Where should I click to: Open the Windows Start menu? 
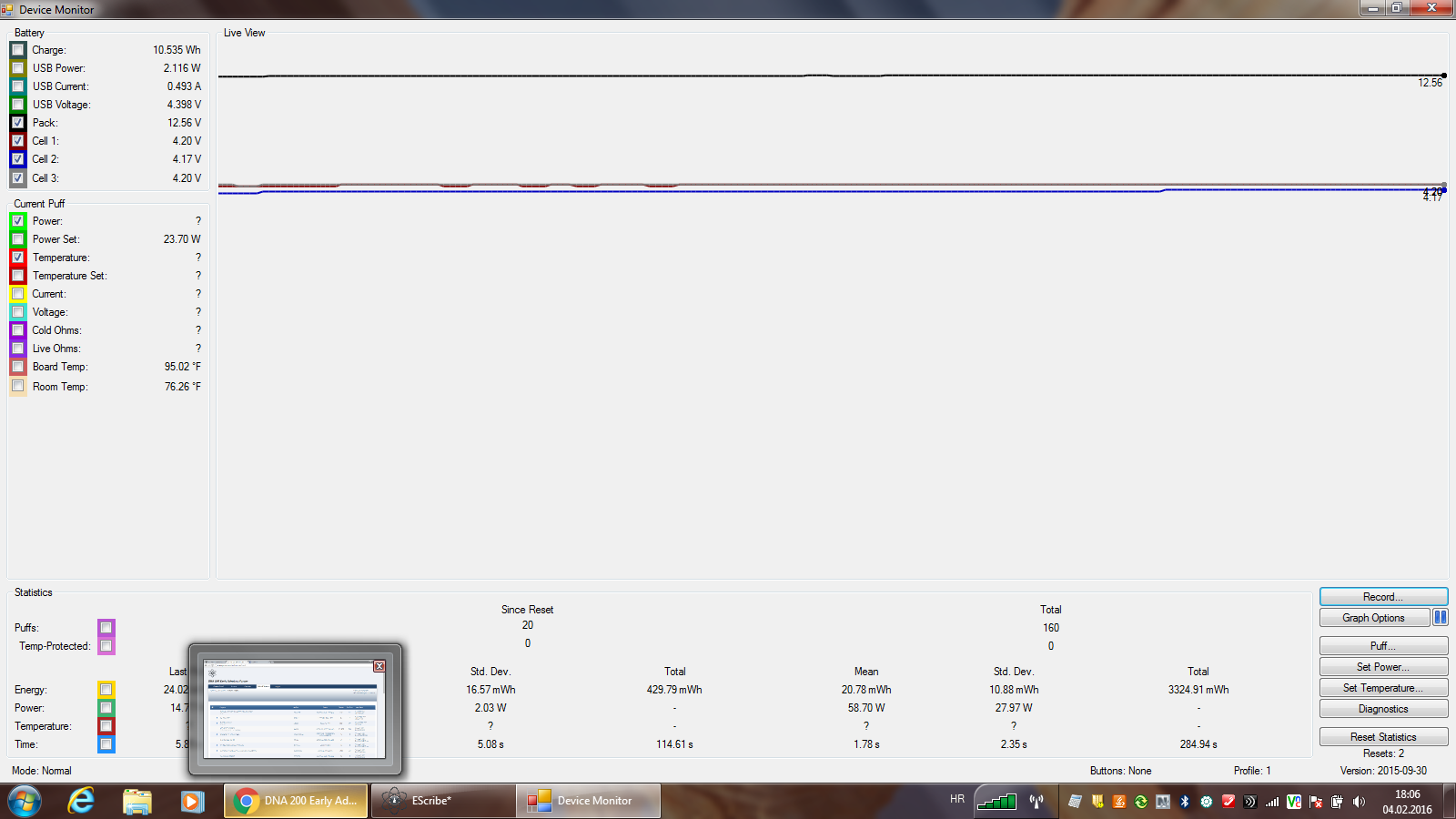pyautogui.click(x=25, y=801)
